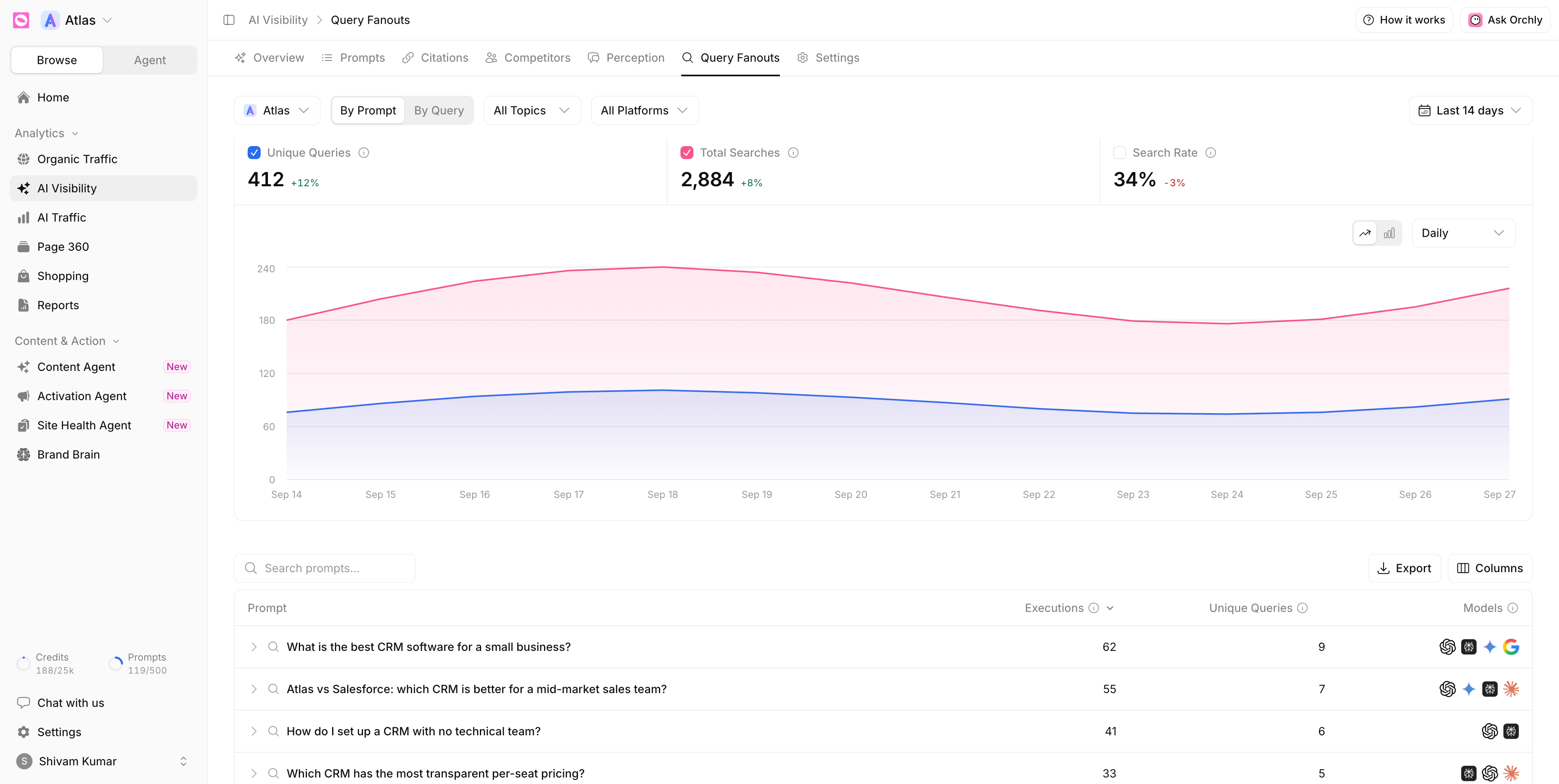Open the Daily interval dropdown
This screenshot has width=1559, height=784.
[1463, 233]
